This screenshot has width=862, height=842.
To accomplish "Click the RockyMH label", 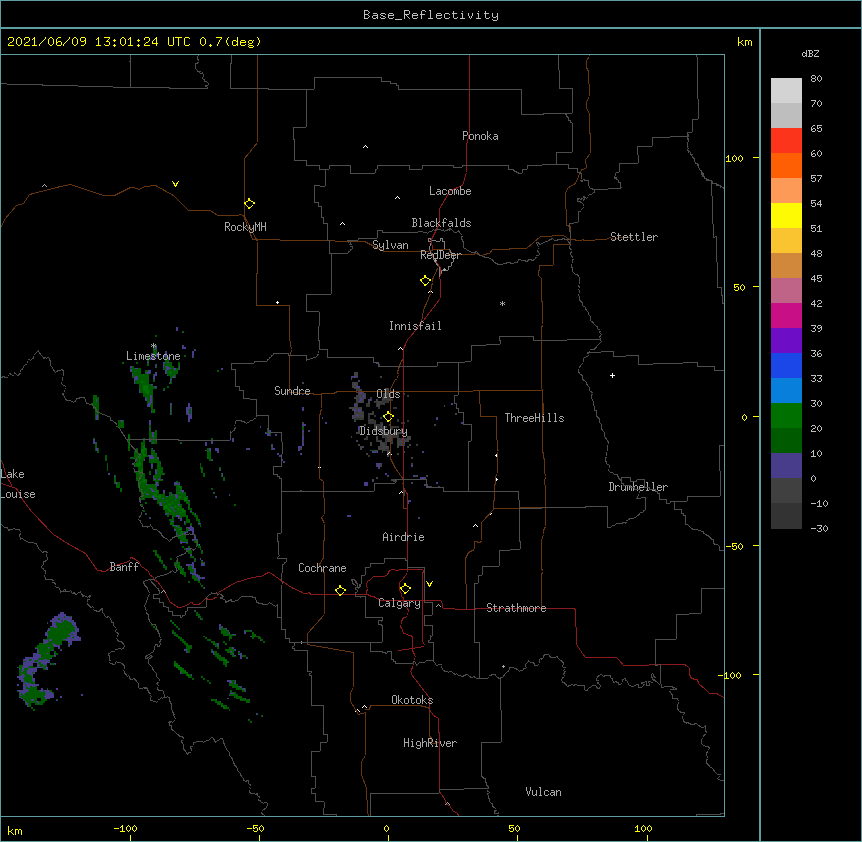I will click(x=245, y=227).
